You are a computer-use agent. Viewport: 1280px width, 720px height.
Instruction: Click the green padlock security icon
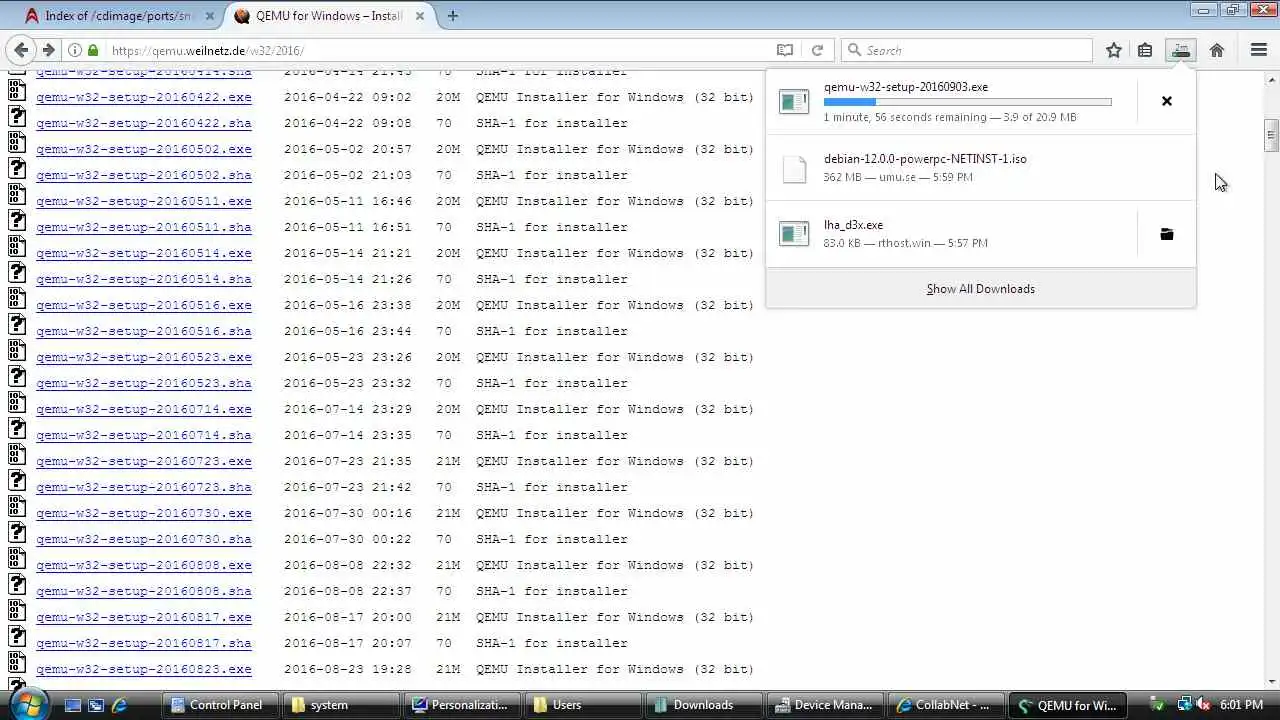(93, 50)
